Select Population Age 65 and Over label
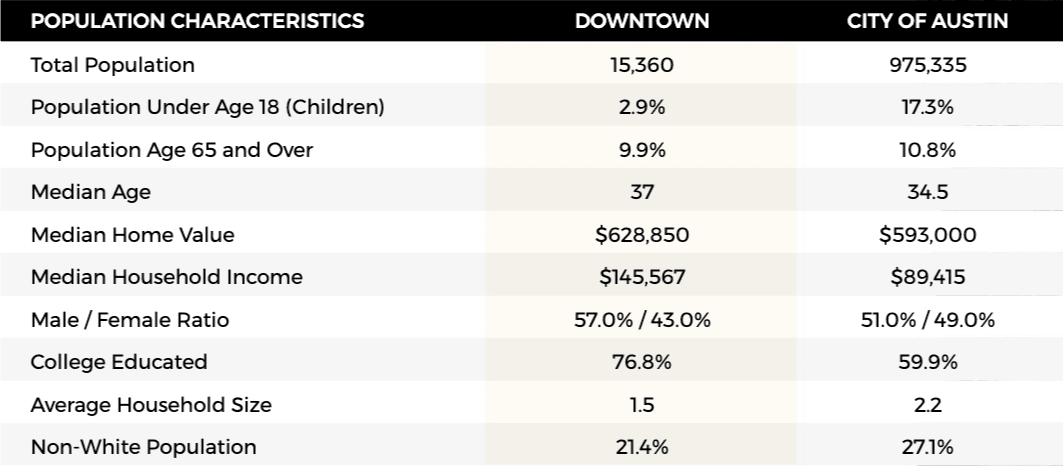Screen dimensions: 1063x466 [172, 150]
